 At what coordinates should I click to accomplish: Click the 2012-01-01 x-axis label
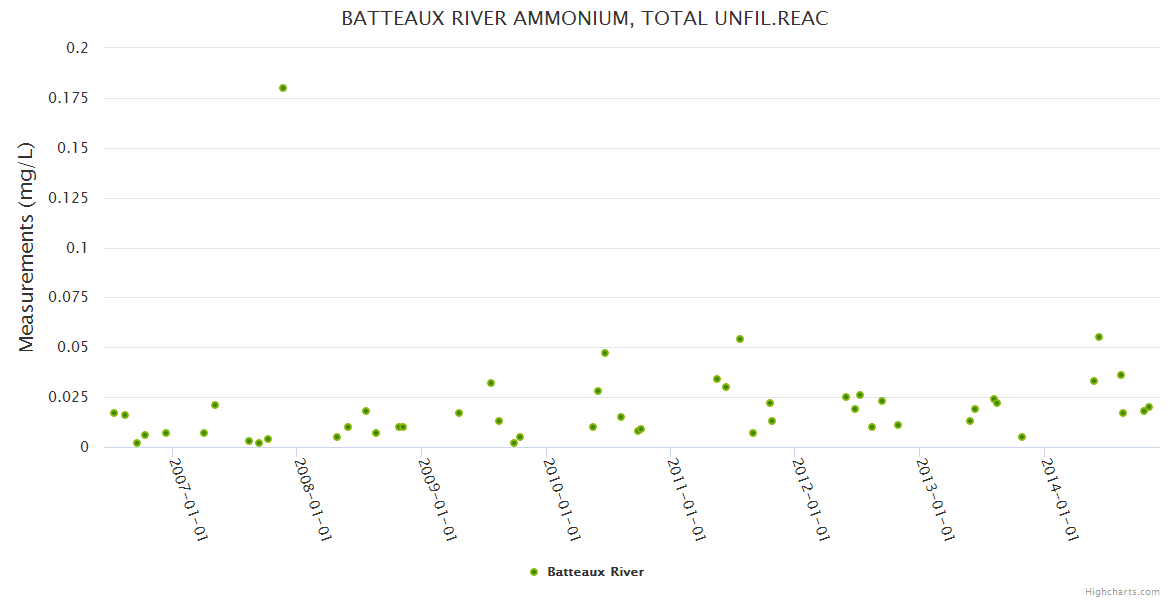(x=811, y=499)
